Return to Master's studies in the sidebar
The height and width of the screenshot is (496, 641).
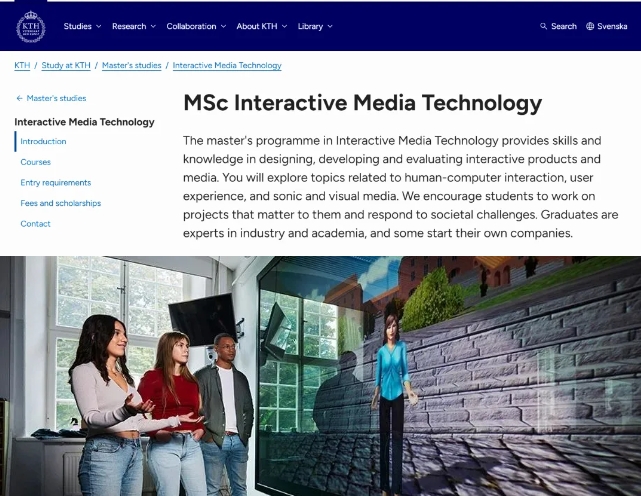pos(56,98)
